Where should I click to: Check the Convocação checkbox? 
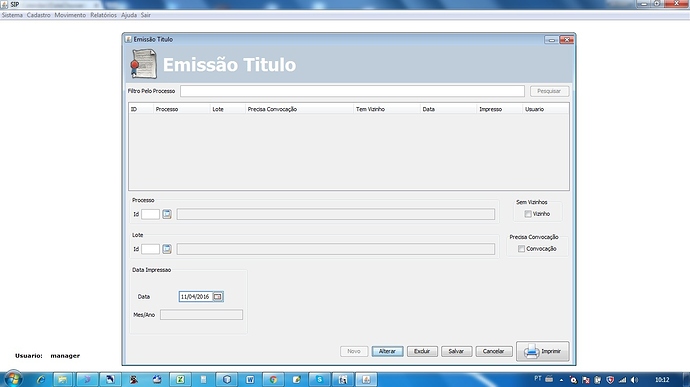tap(521, 249)
